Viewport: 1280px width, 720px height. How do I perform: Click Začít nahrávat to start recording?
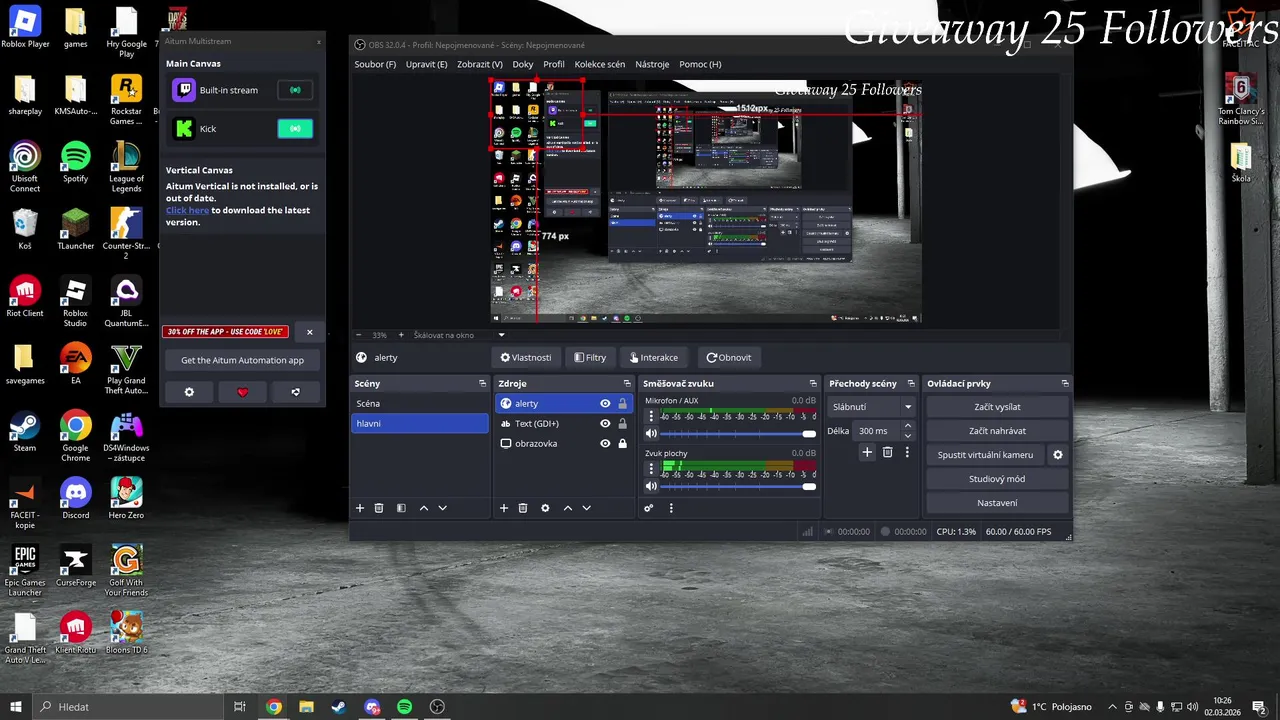coord(997,431)
